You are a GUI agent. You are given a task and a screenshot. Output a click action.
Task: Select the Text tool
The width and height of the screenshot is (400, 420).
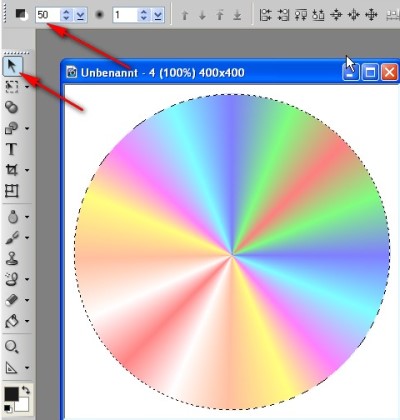(x=11, y=149)
